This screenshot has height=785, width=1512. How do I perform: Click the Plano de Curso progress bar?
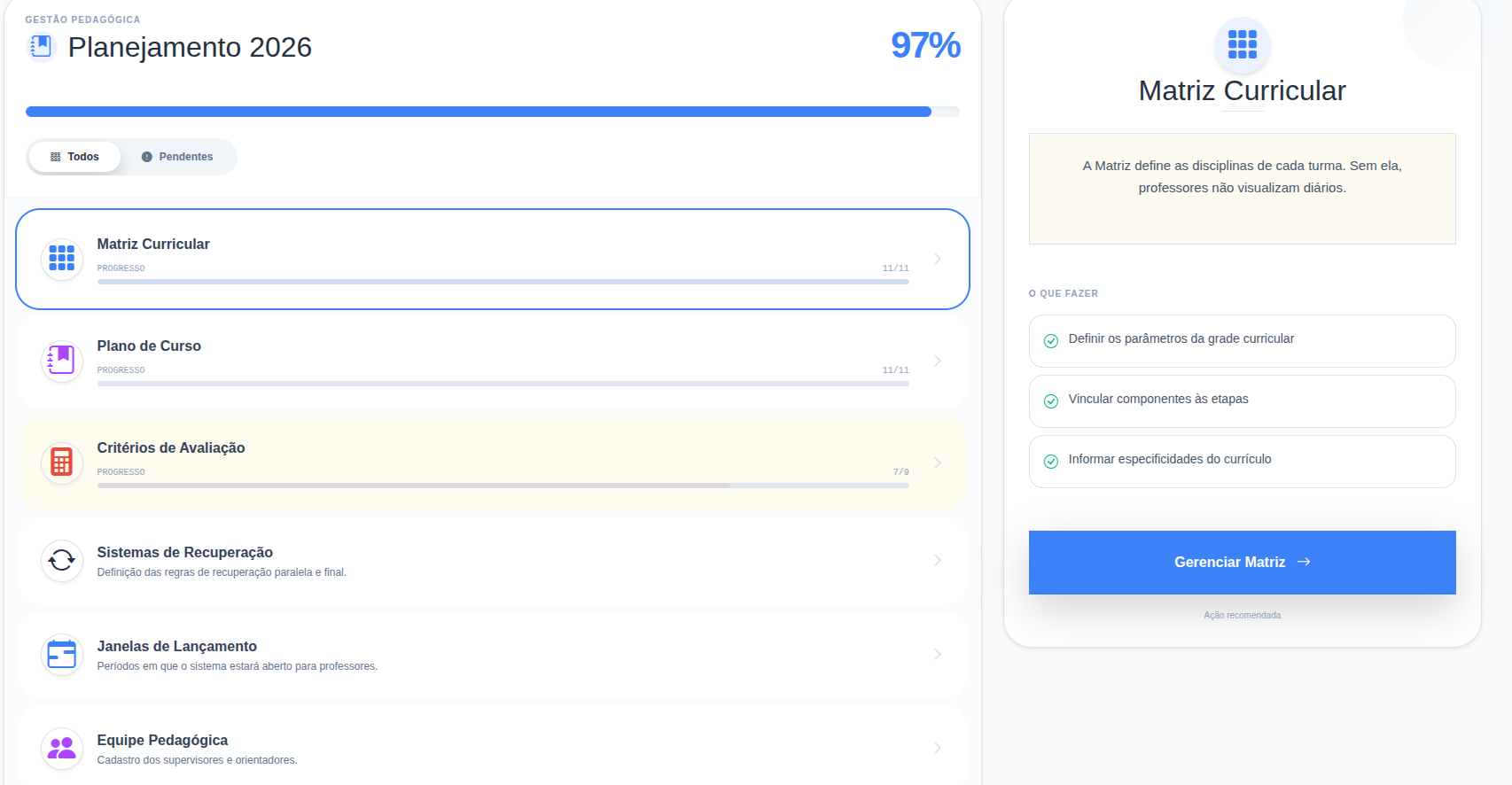coord(503,384)
